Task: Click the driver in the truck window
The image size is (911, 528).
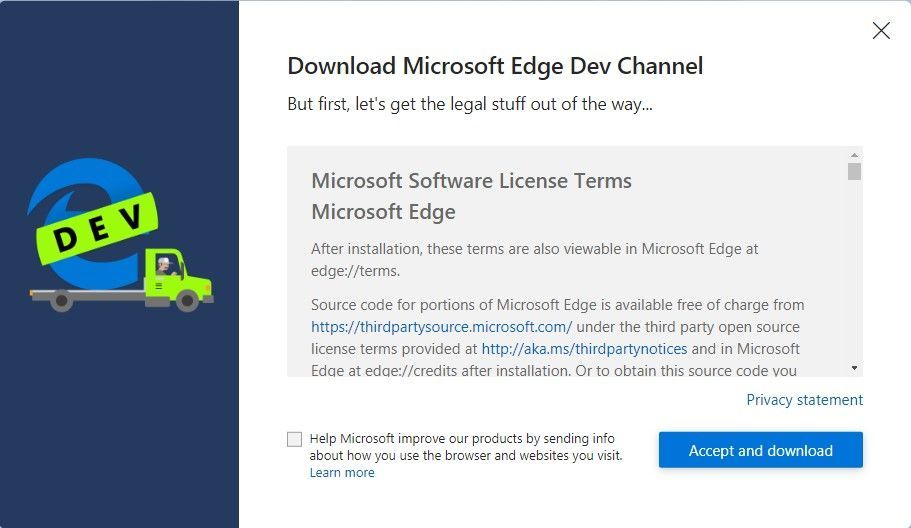Action: click(164, 265)
